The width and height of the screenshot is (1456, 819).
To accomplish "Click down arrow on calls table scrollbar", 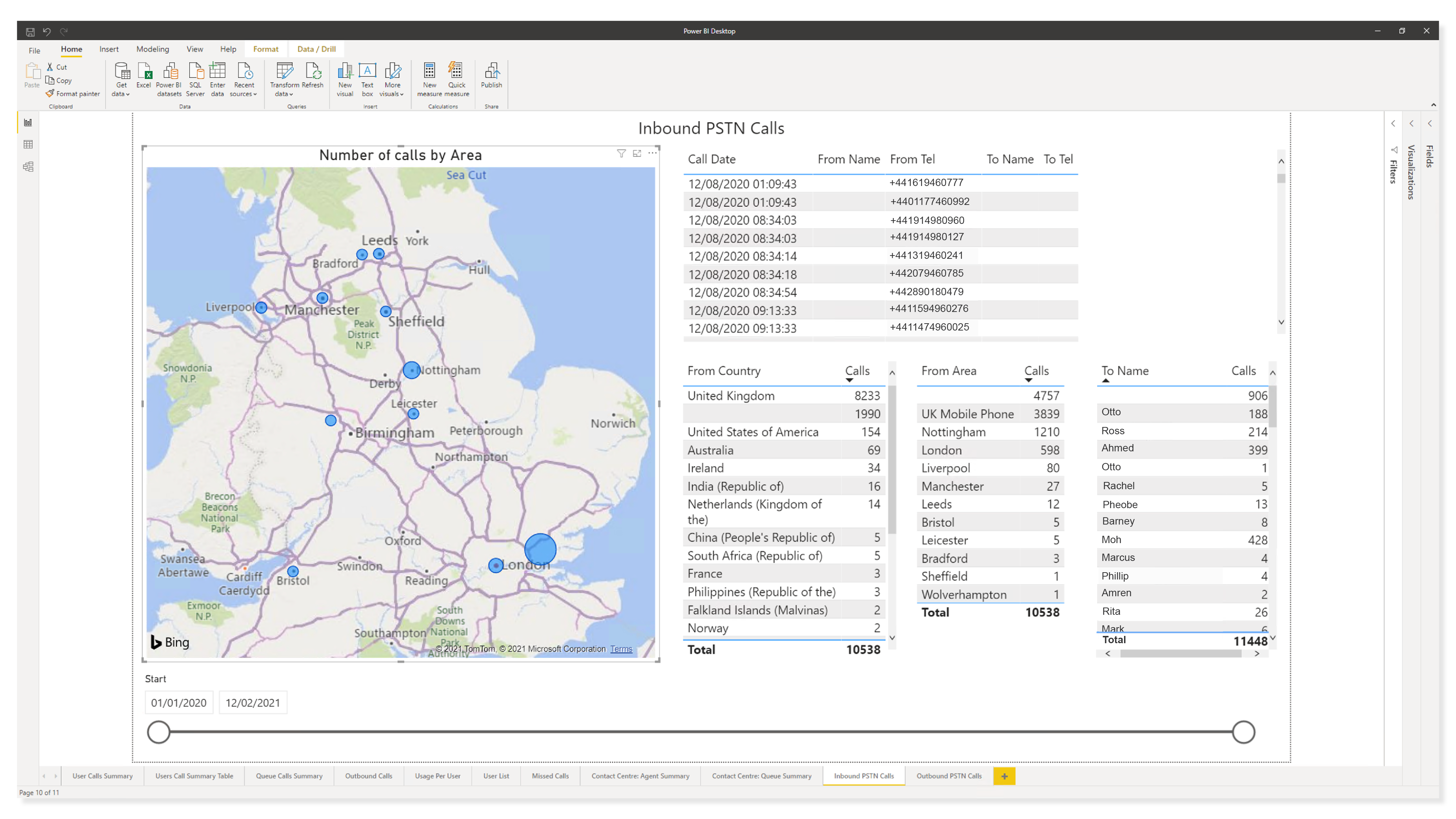I will [1281, 322].
